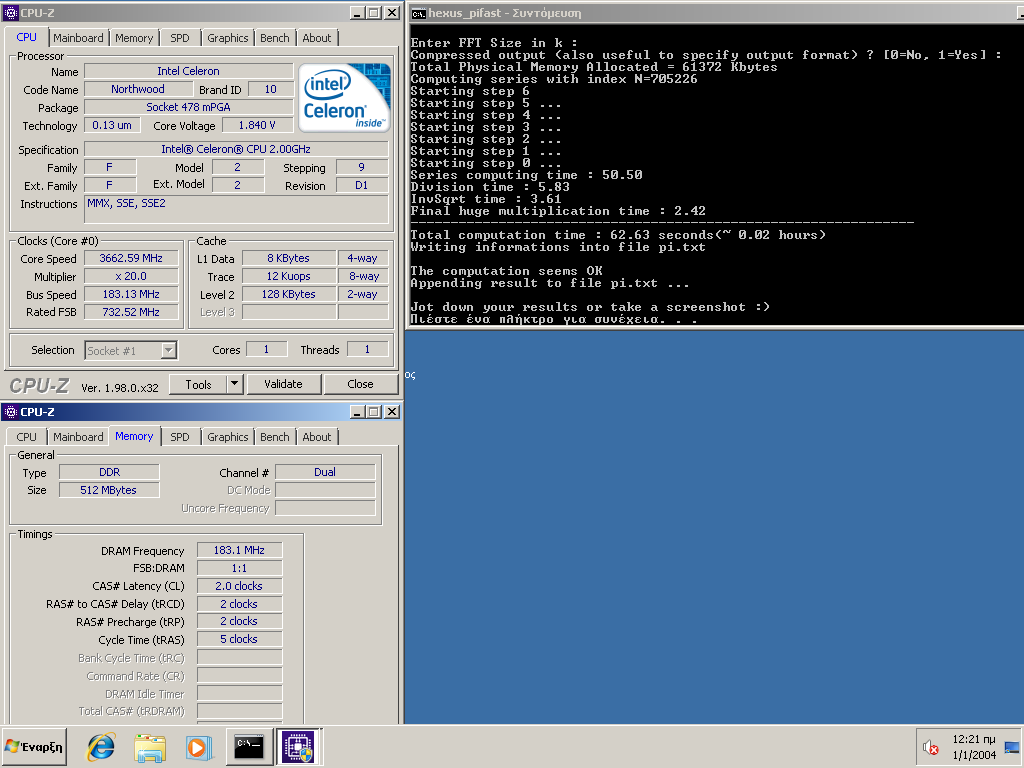Click the memory Type value DDR
The height and width of the screenshot is (768, 1024).
(x=109, y=472)
